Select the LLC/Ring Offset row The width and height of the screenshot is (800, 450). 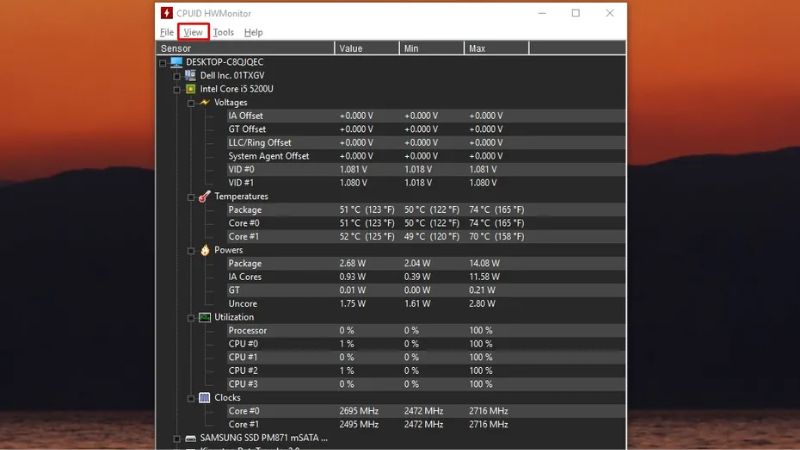pyautogui.click(x=426, y=143)
